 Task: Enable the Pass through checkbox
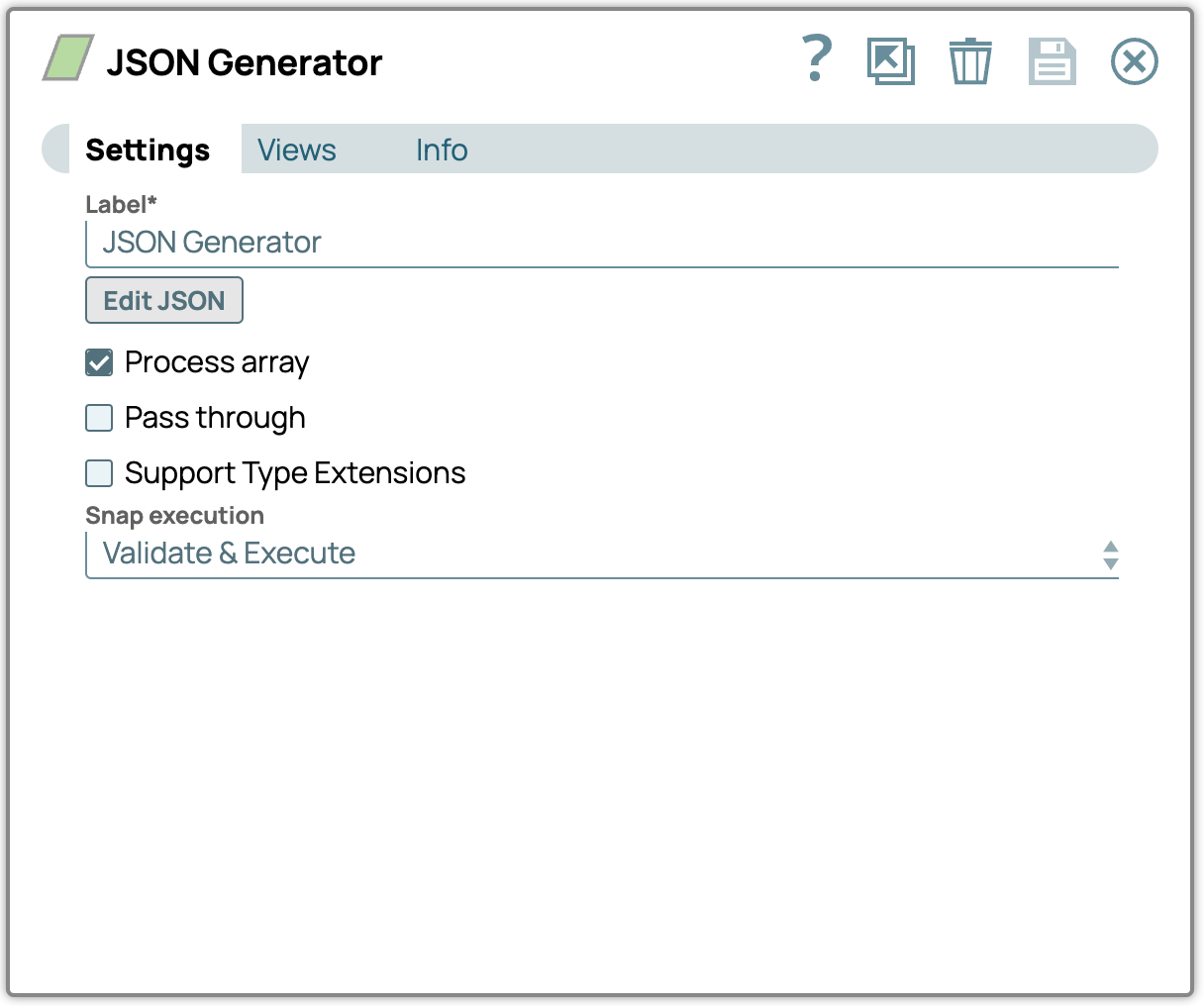coord(99,419)
